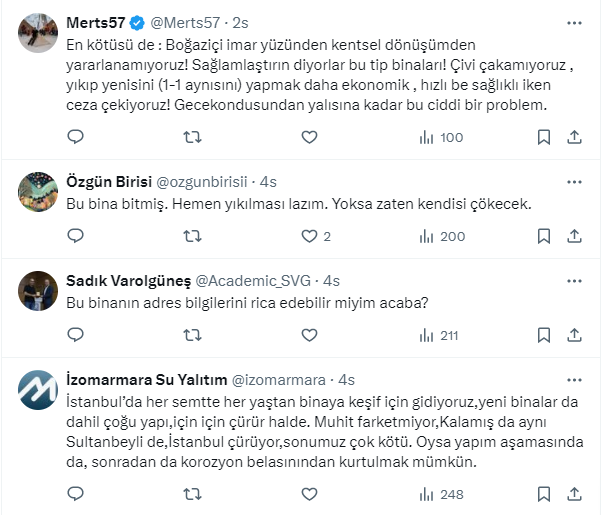
Task: Open the İzomarmara Su Yalıtım display name
Action: point(146,379)
